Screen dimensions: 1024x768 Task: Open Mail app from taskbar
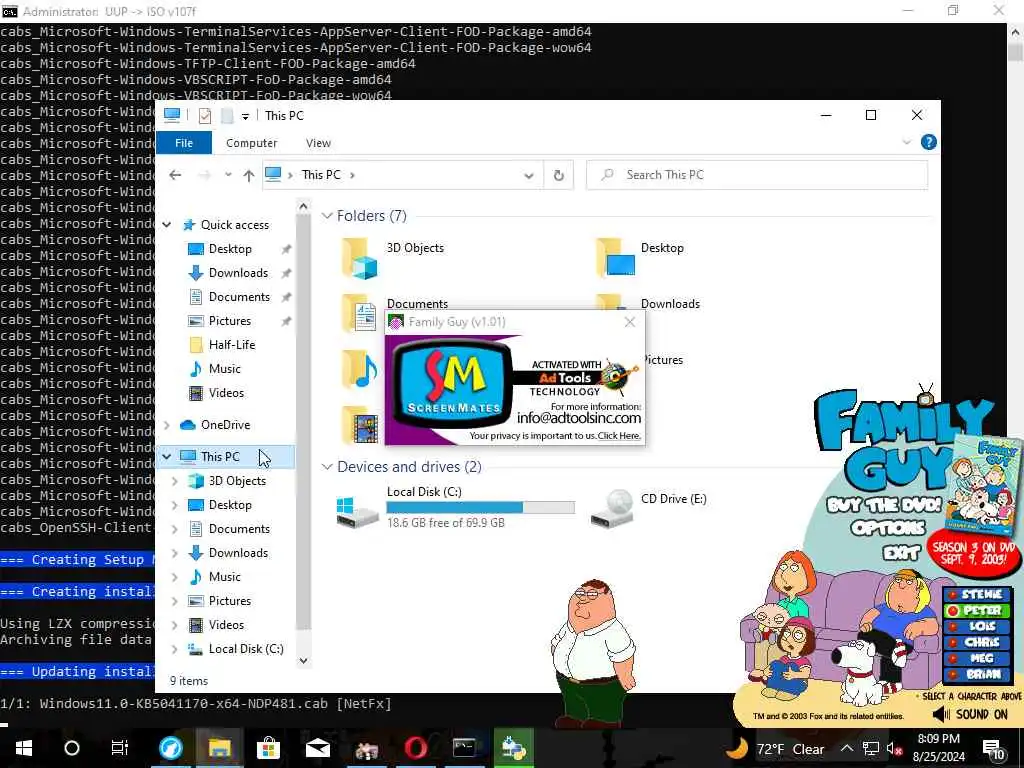coord(317,748)
